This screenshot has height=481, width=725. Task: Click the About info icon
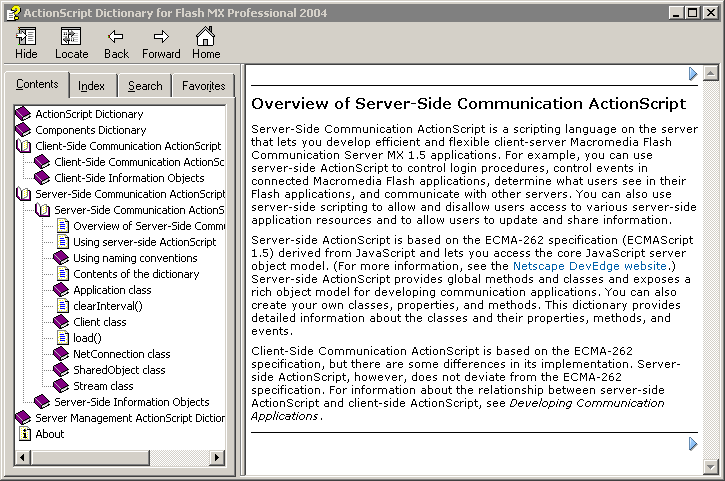[x=25, y=434]
